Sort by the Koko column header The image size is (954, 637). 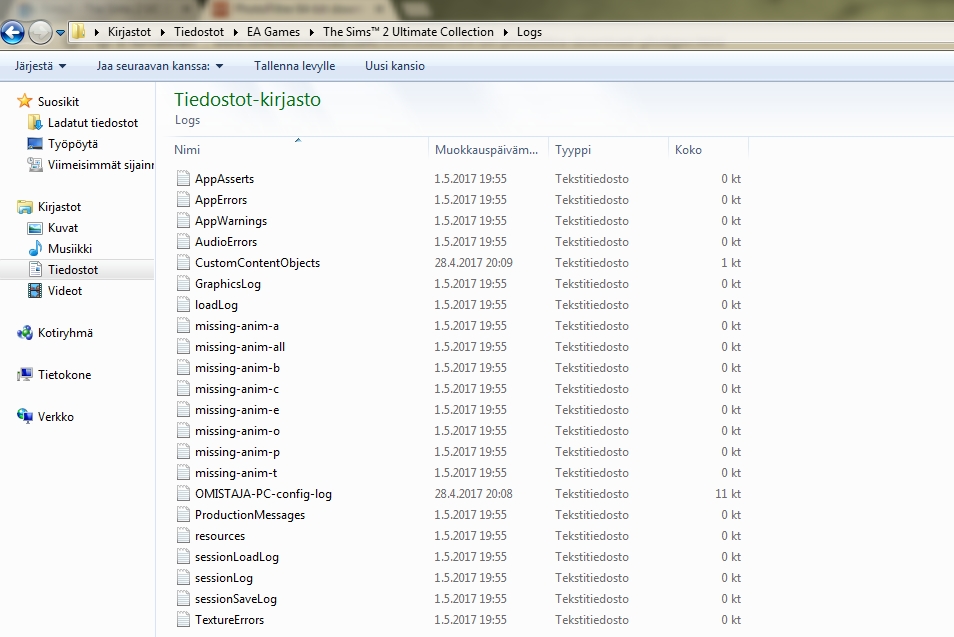click(x=688, y=150)
